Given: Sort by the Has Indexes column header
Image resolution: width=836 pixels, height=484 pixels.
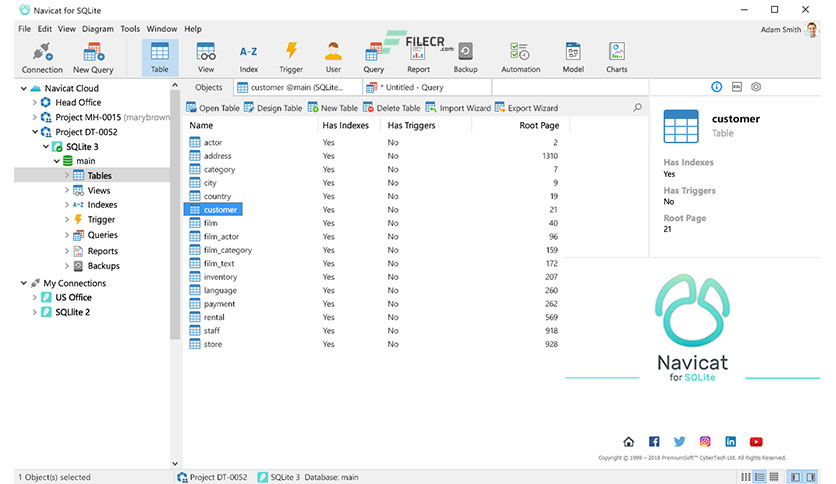Looking at the screenshot, I should [x=345, y=125].
